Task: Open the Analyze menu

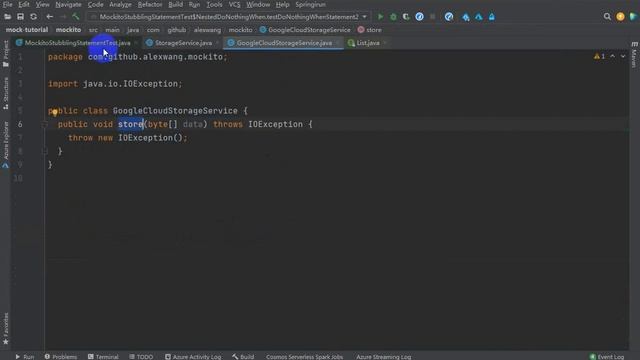Action: [120, 4]
